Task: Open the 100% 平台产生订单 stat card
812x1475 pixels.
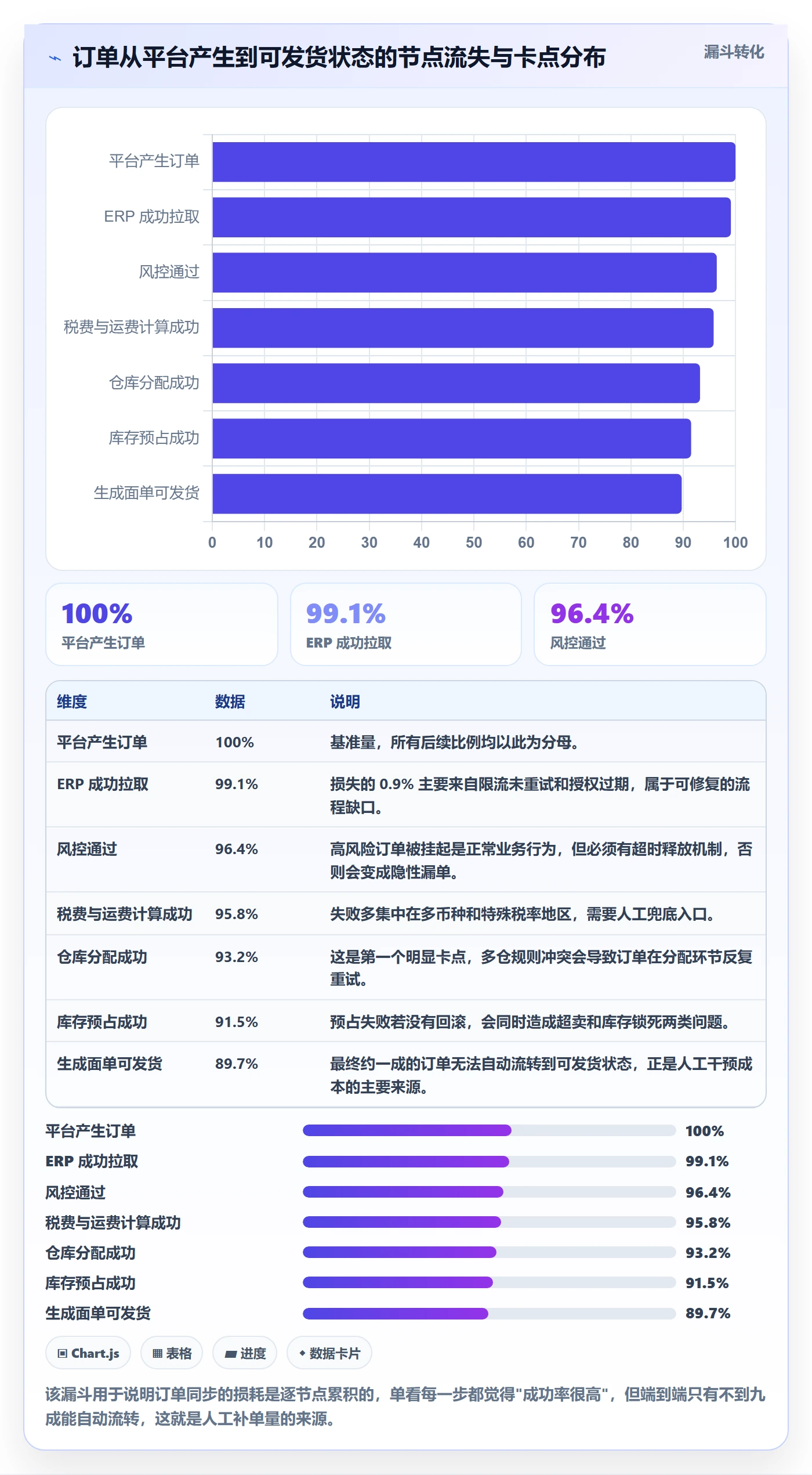Action: coord(162,624)
